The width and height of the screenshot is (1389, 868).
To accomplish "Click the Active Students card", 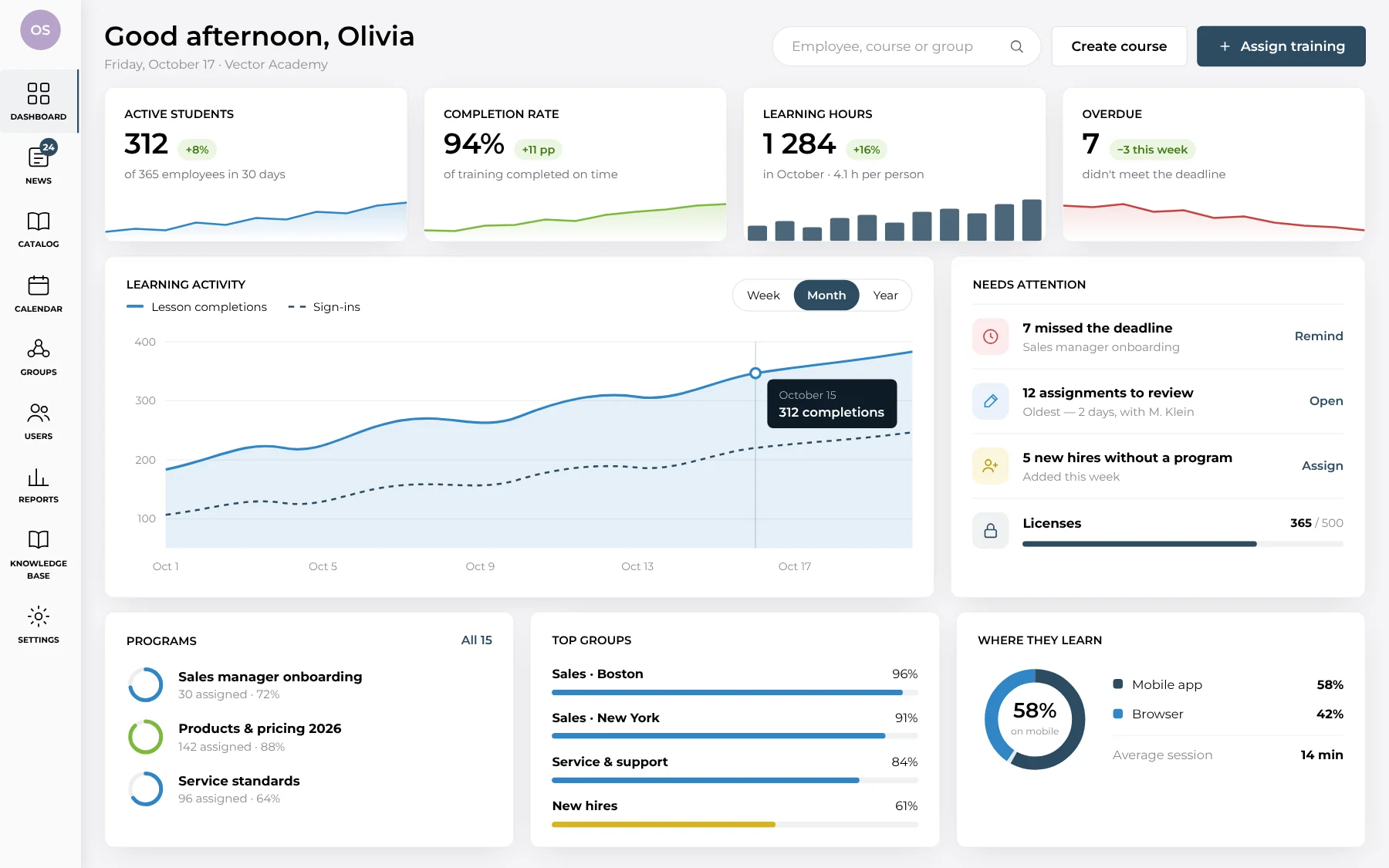I will (256, 164).
